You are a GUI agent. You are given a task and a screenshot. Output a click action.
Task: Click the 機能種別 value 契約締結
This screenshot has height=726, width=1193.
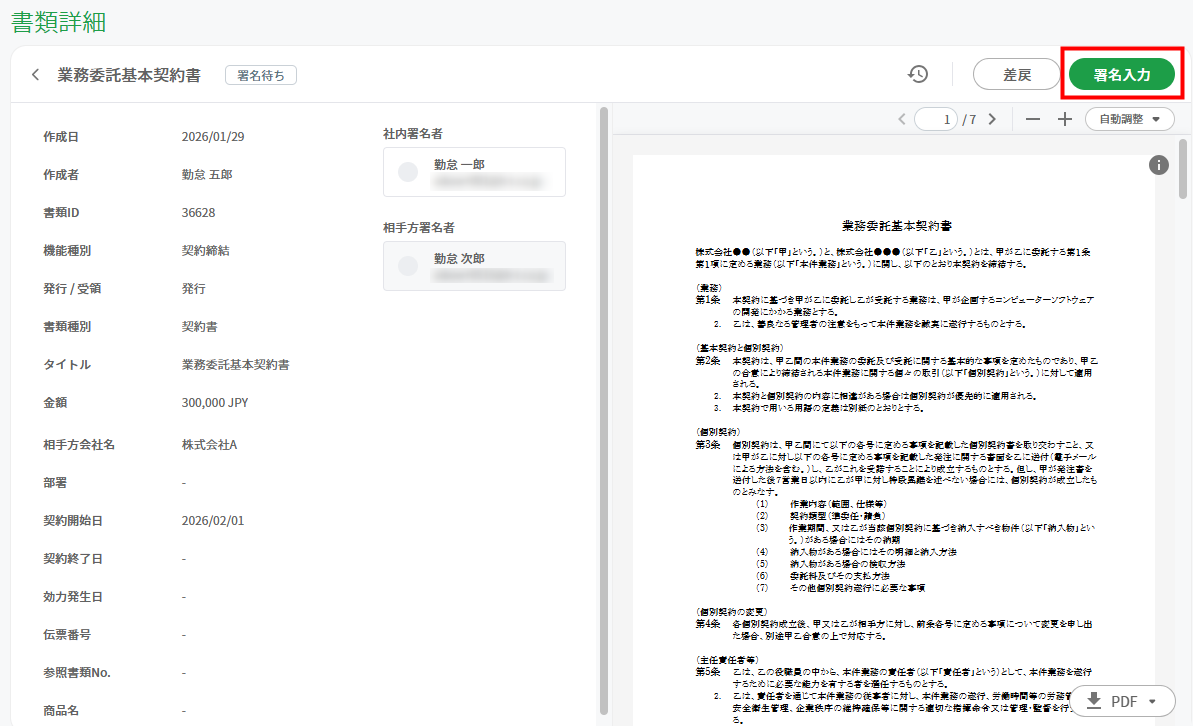[205, 251]
